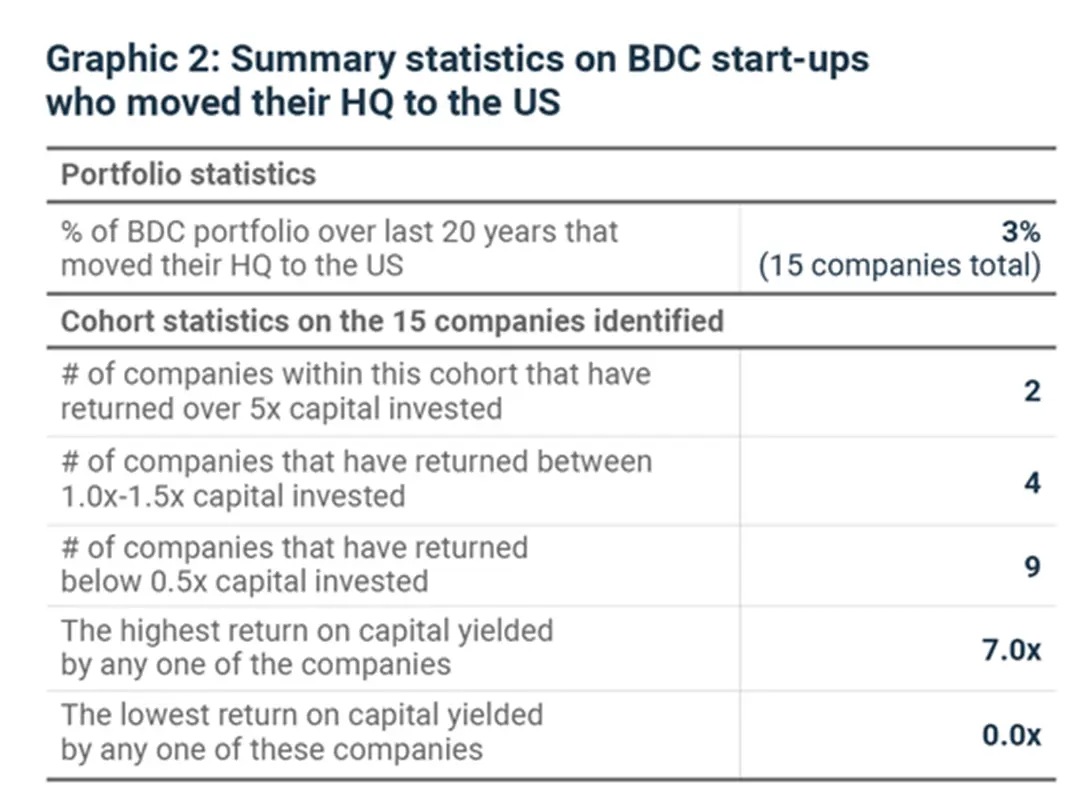Click the "returned over 5x capital invested" line
Viewport: 1080px width, 810px height.
coord(281,408)
